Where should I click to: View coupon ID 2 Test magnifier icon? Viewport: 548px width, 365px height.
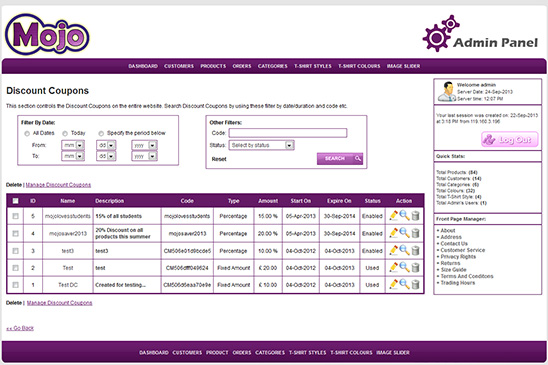(404, 267)
